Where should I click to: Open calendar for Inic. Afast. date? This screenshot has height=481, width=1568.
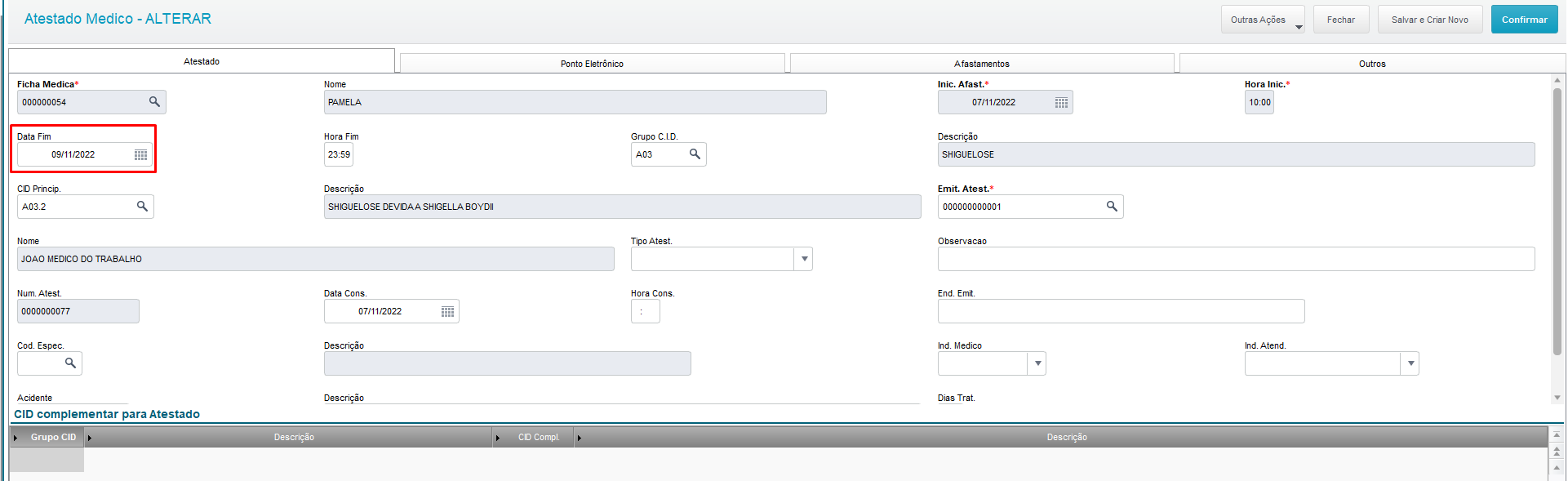[1061, 102]
